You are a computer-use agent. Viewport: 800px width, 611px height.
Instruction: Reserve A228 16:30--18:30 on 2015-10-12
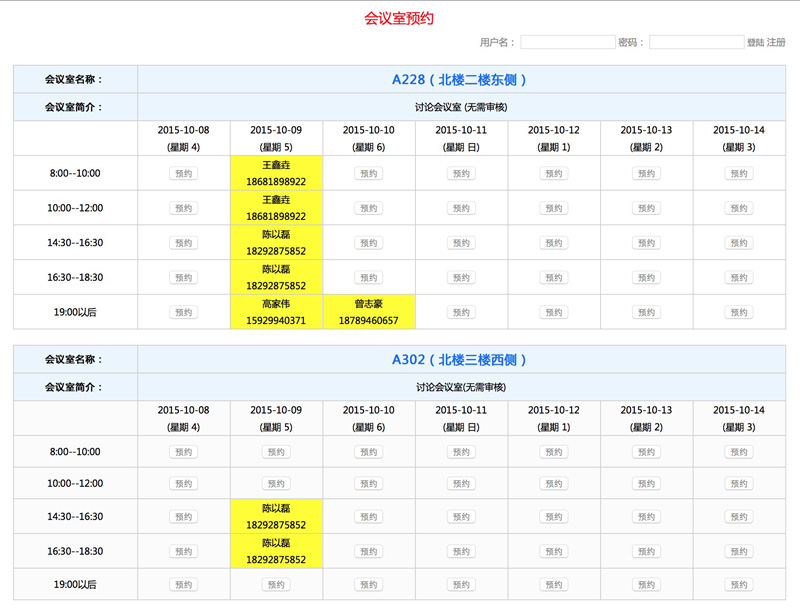(553, 278)
